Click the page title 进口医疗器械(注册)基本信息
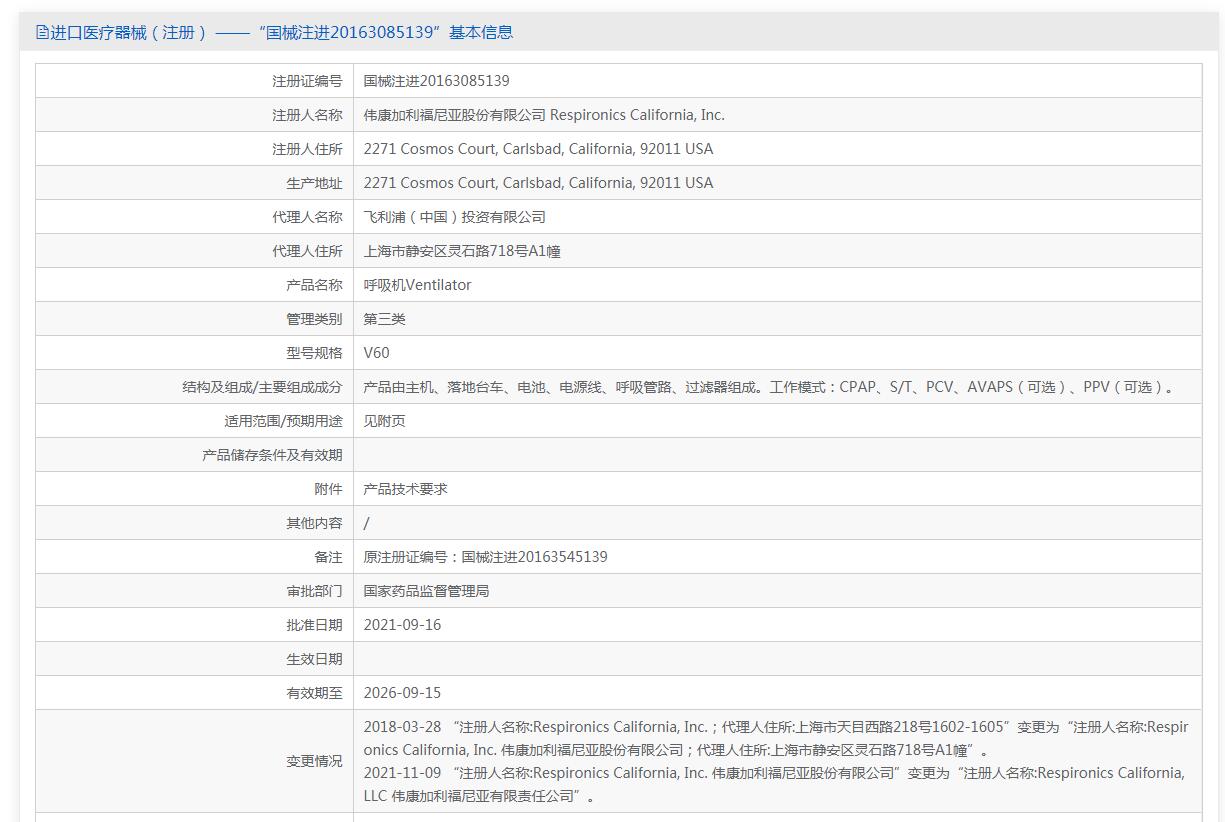This screenshot has height=822, width=1225. pyautogui.click(x=282, y=32)
